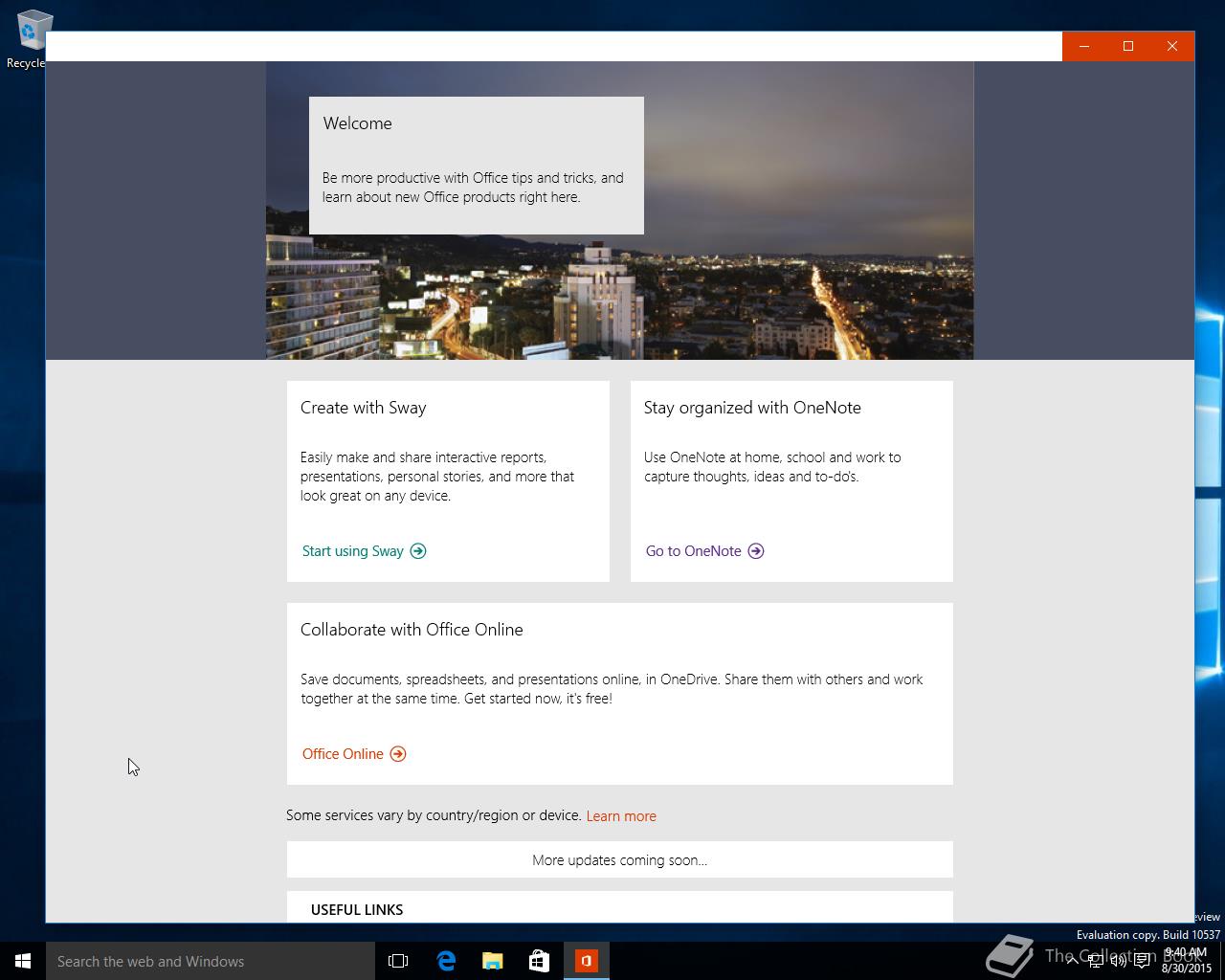Open the volume tray icon
This screenshot has width=1225, height=980.
click(x=1119, y=961)
